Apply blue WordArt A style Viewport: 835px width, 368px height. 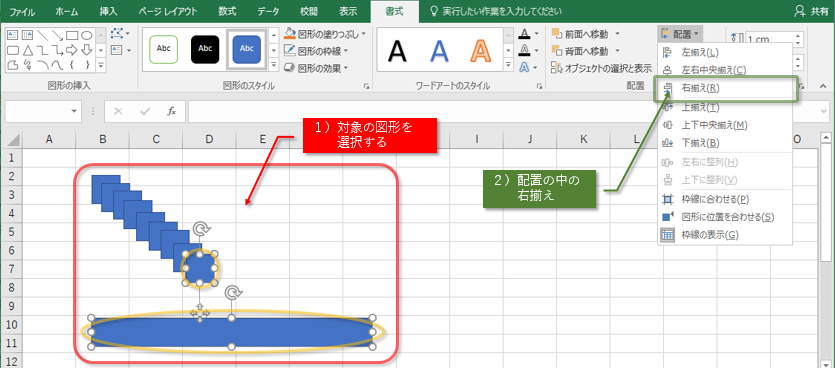[439, 51]
